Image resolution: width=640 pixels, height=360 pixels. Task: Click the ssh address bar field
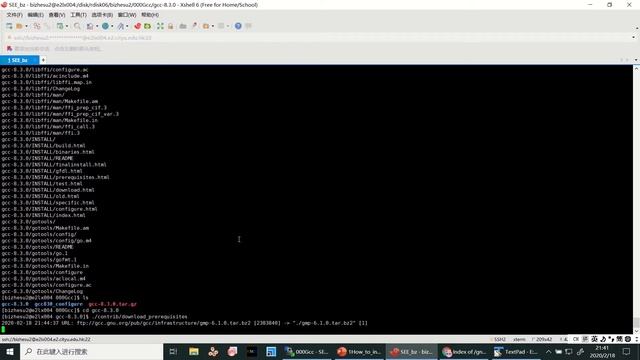(x=318, y=38)
